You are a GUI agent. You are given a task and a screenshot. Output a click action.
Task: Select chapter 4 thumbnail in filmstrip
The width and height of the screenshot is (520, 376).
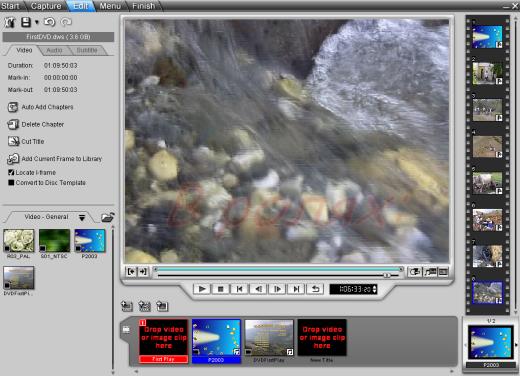pyautogui.click(x=487, y=146)
